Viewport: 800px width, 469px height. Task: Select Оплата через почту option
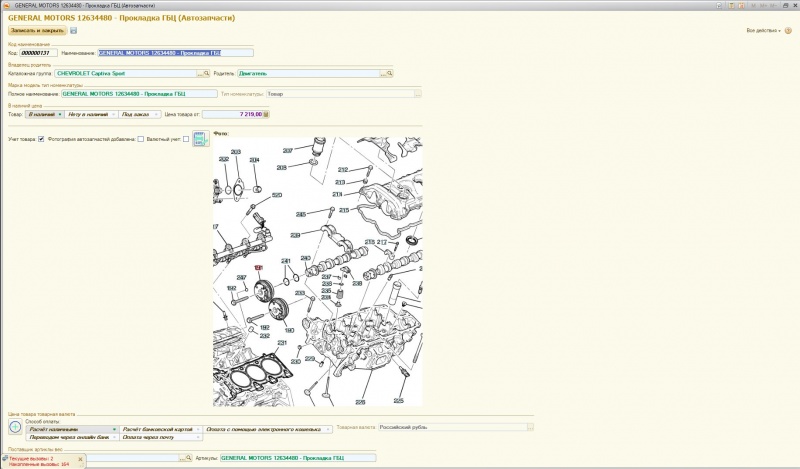[161, 437]
